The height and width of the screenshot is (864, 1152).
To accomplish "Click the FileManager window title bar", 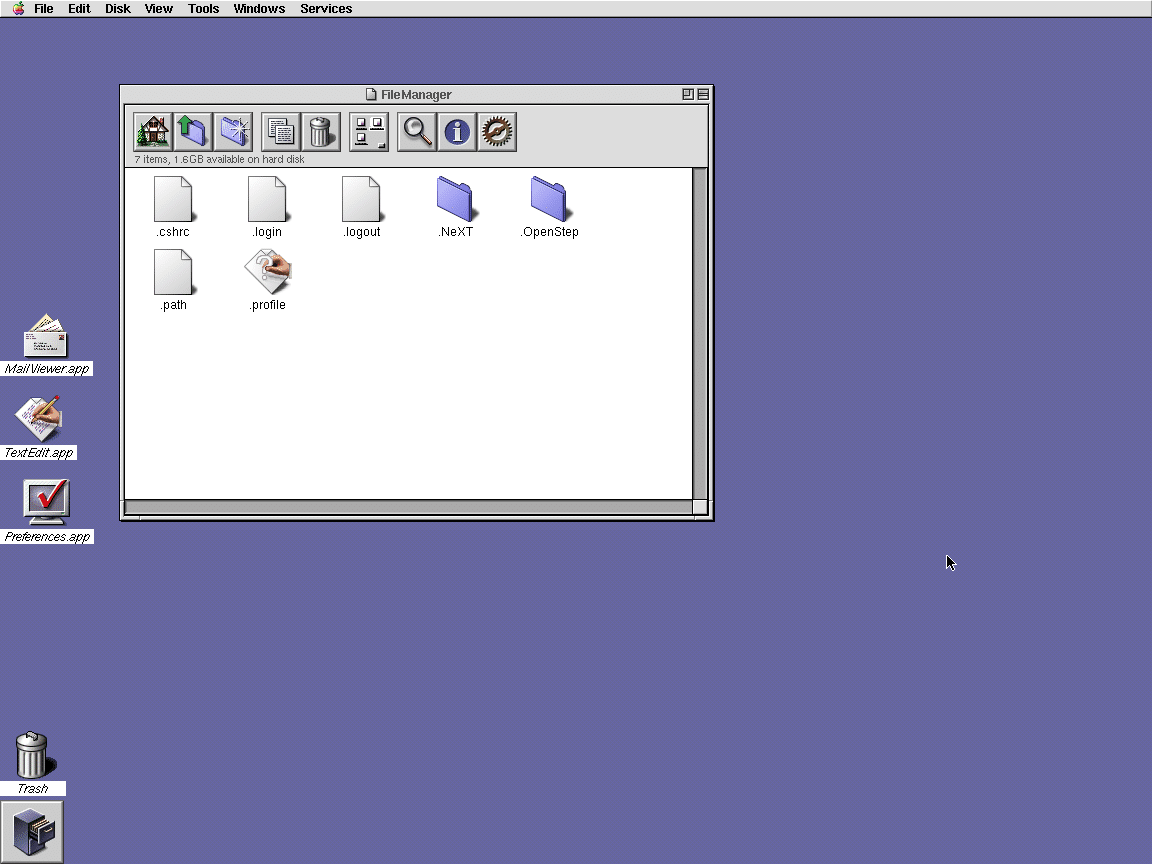I will coord(417,94).
